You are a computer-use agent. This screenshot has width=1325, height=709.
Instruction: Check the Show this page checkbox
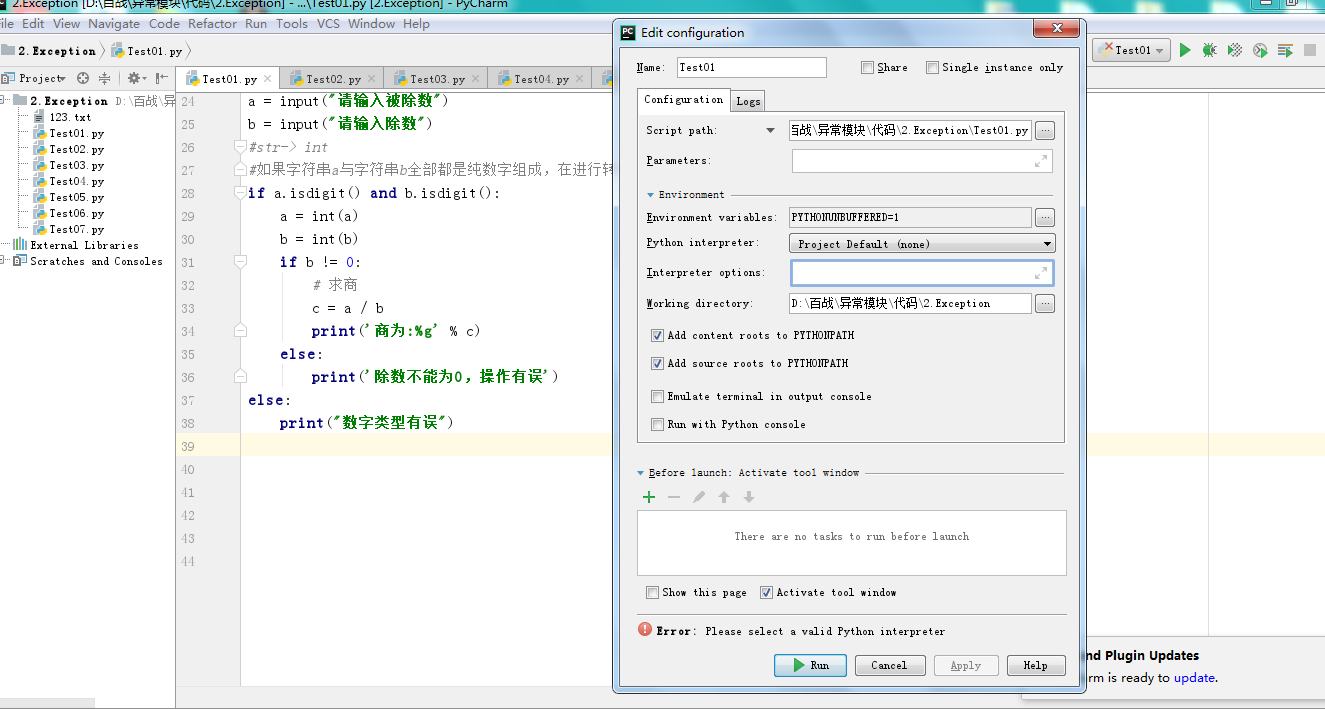(x=652, y=592)
